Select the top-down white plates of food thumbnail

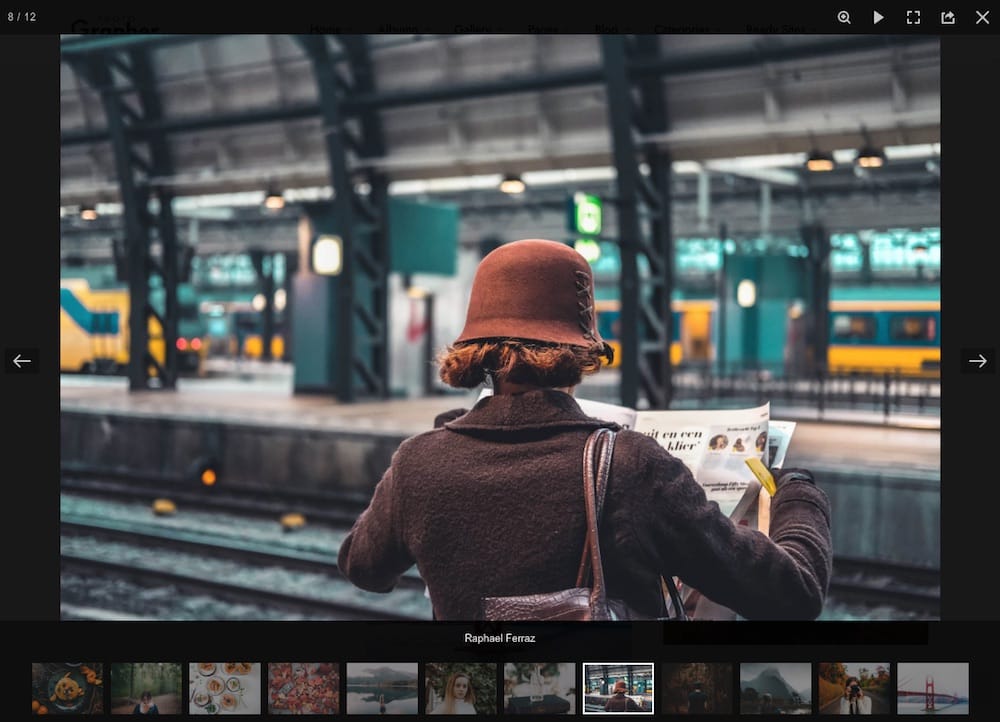click(224, 688)
